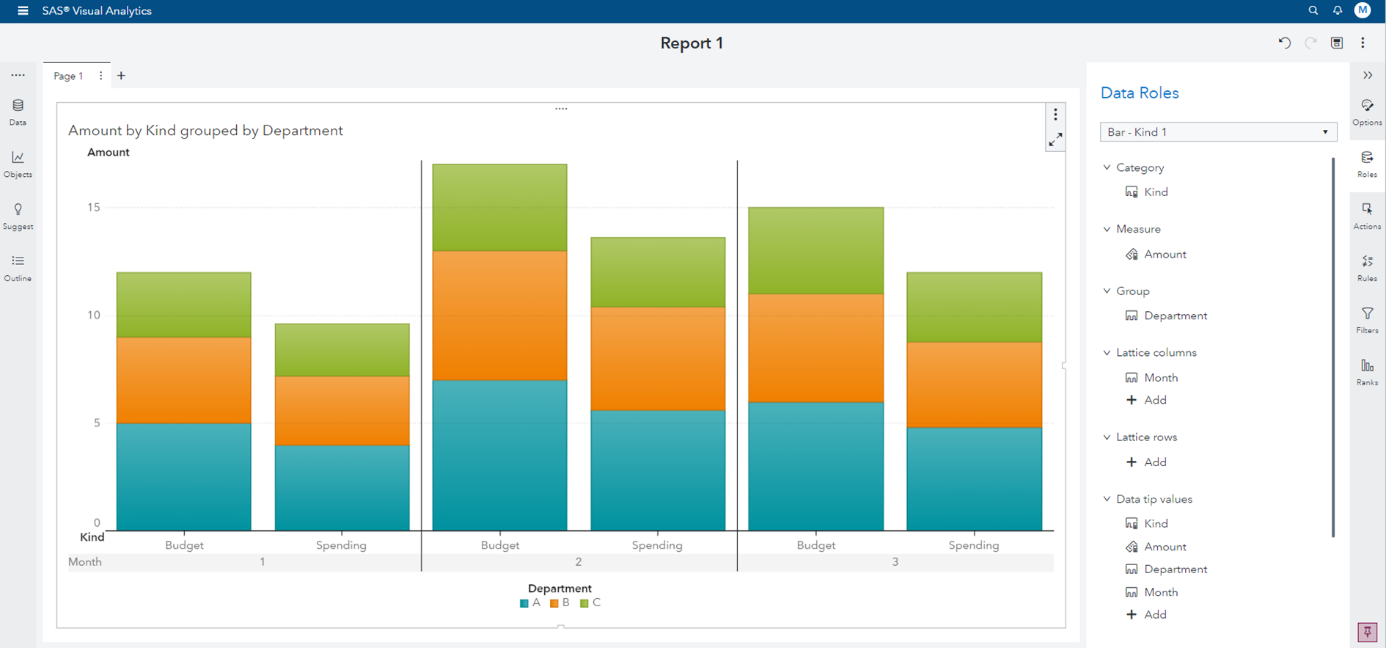Select the Department A legend swatch
1386x648 pixels.
tap(523, 602)
